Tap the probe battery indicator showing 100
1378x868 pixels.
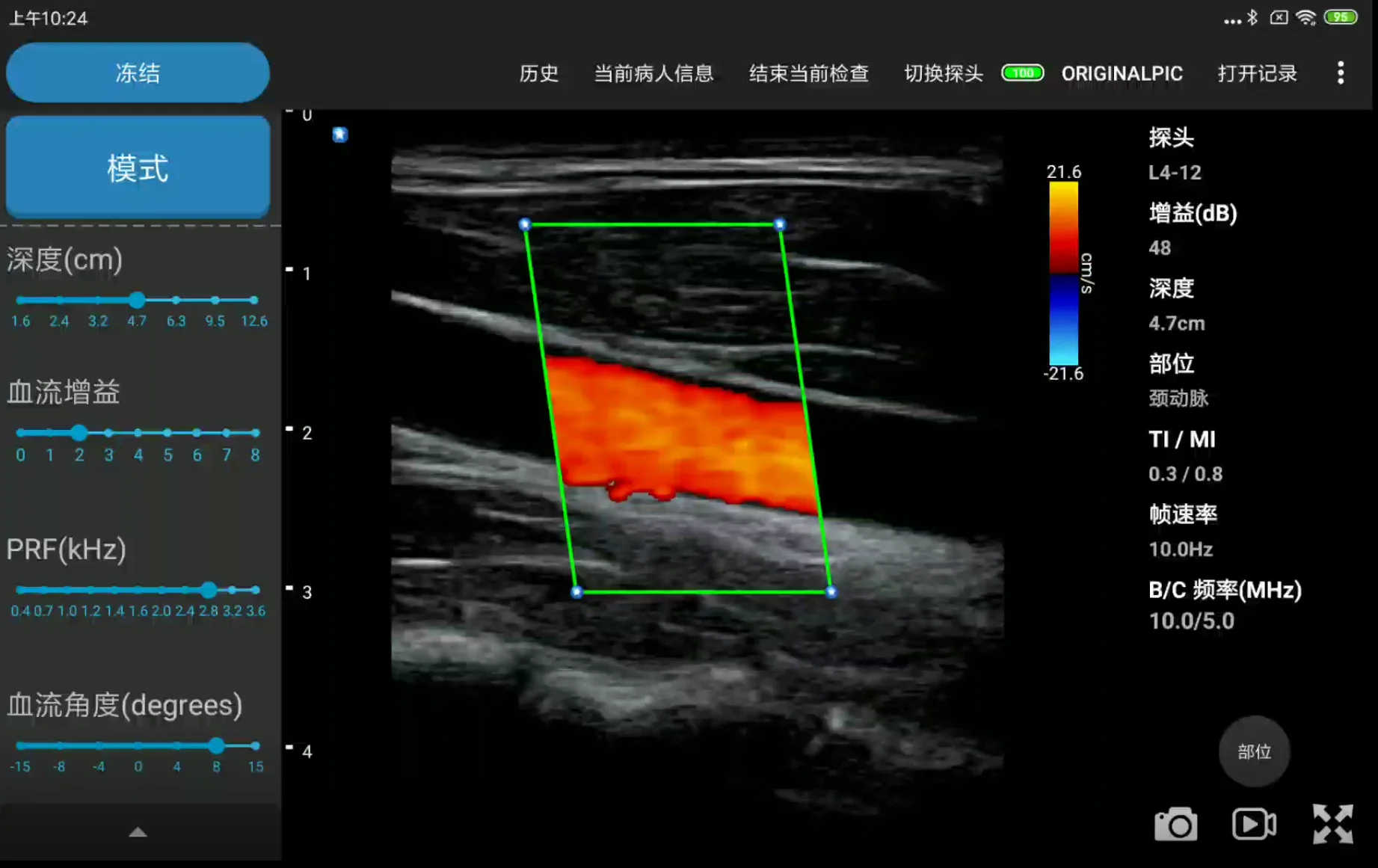tap(1022, 73)
